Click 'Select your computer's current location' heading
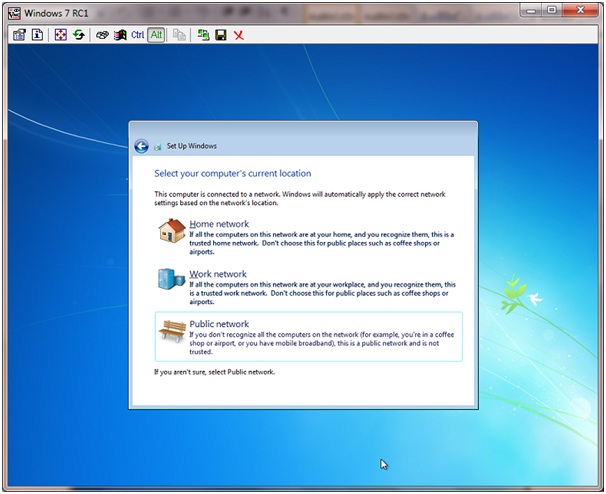606x494 pixels. [233, 174]
